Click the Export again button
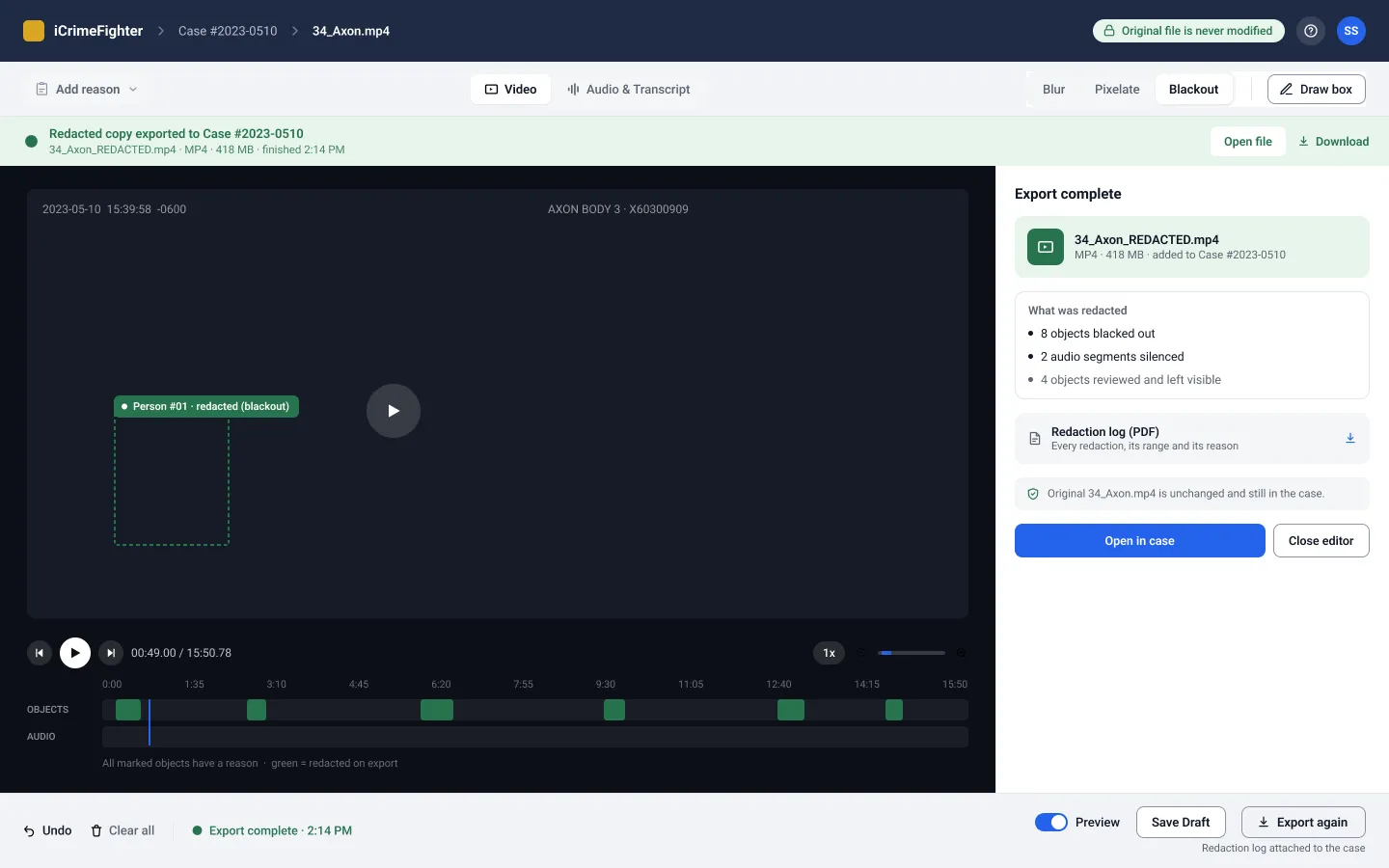This screenshot has height=868, width=1389. [x=1303, y=823]
